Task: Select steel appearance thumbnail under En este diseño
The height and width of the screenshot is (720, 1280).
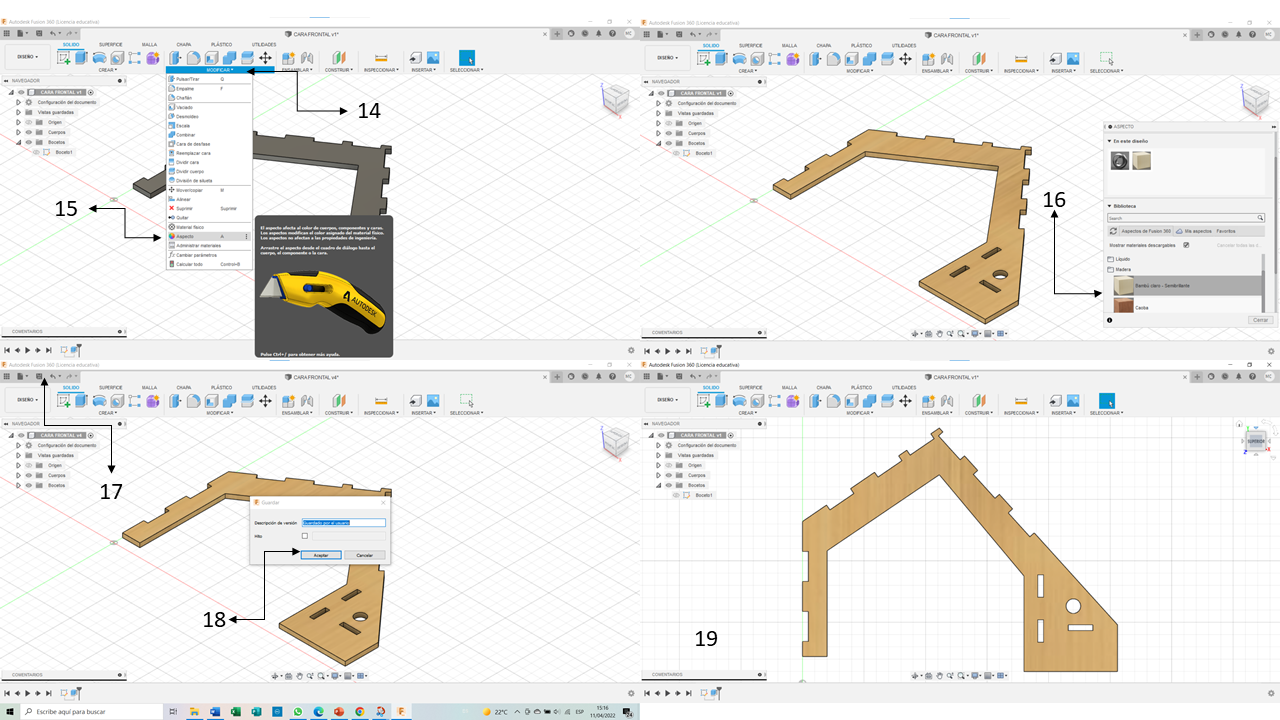Action: (1120, 160)
